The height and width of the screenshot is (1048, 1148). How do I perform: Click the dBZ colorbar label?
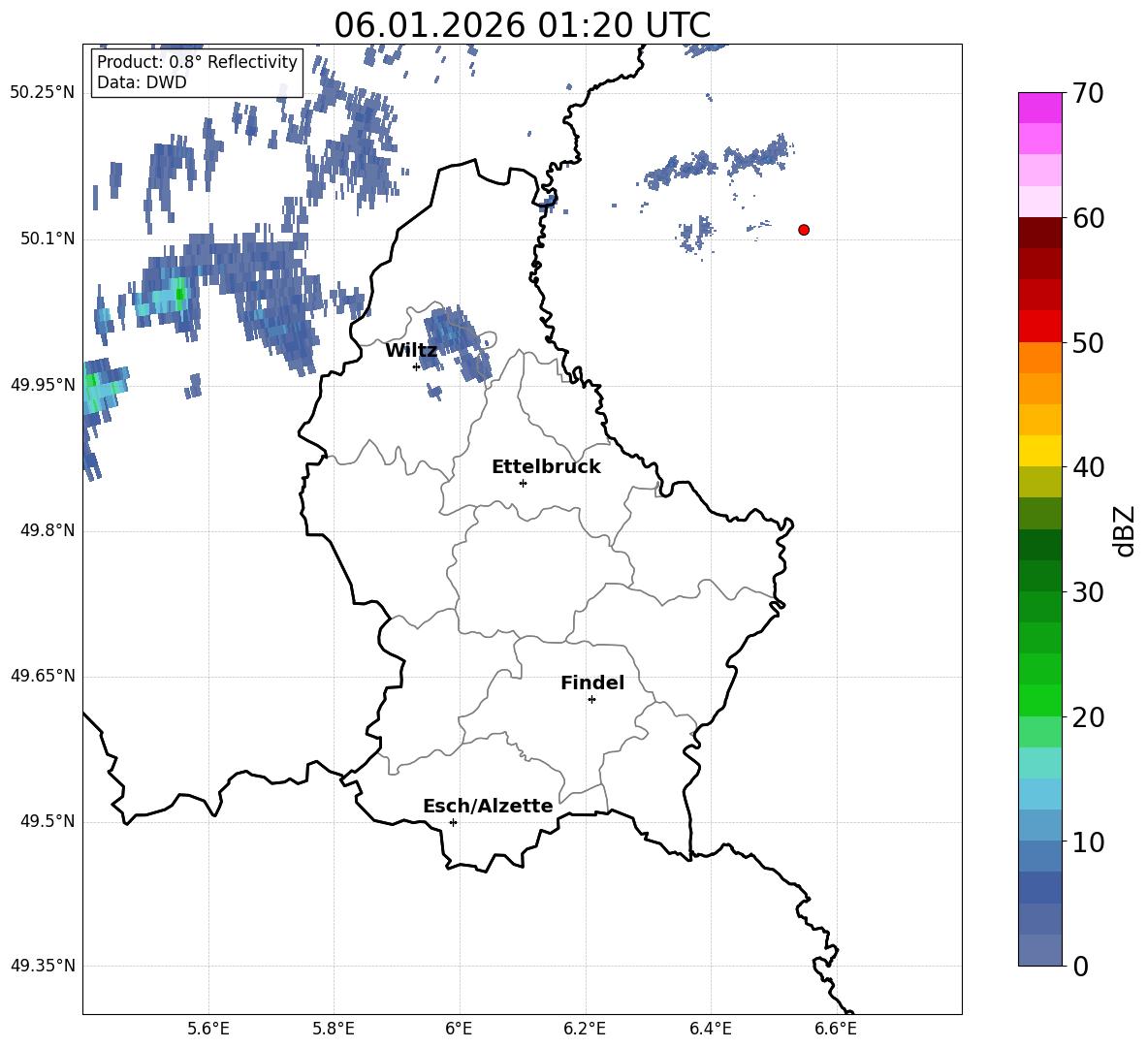pyautogui.click(x=1126, y=530)
